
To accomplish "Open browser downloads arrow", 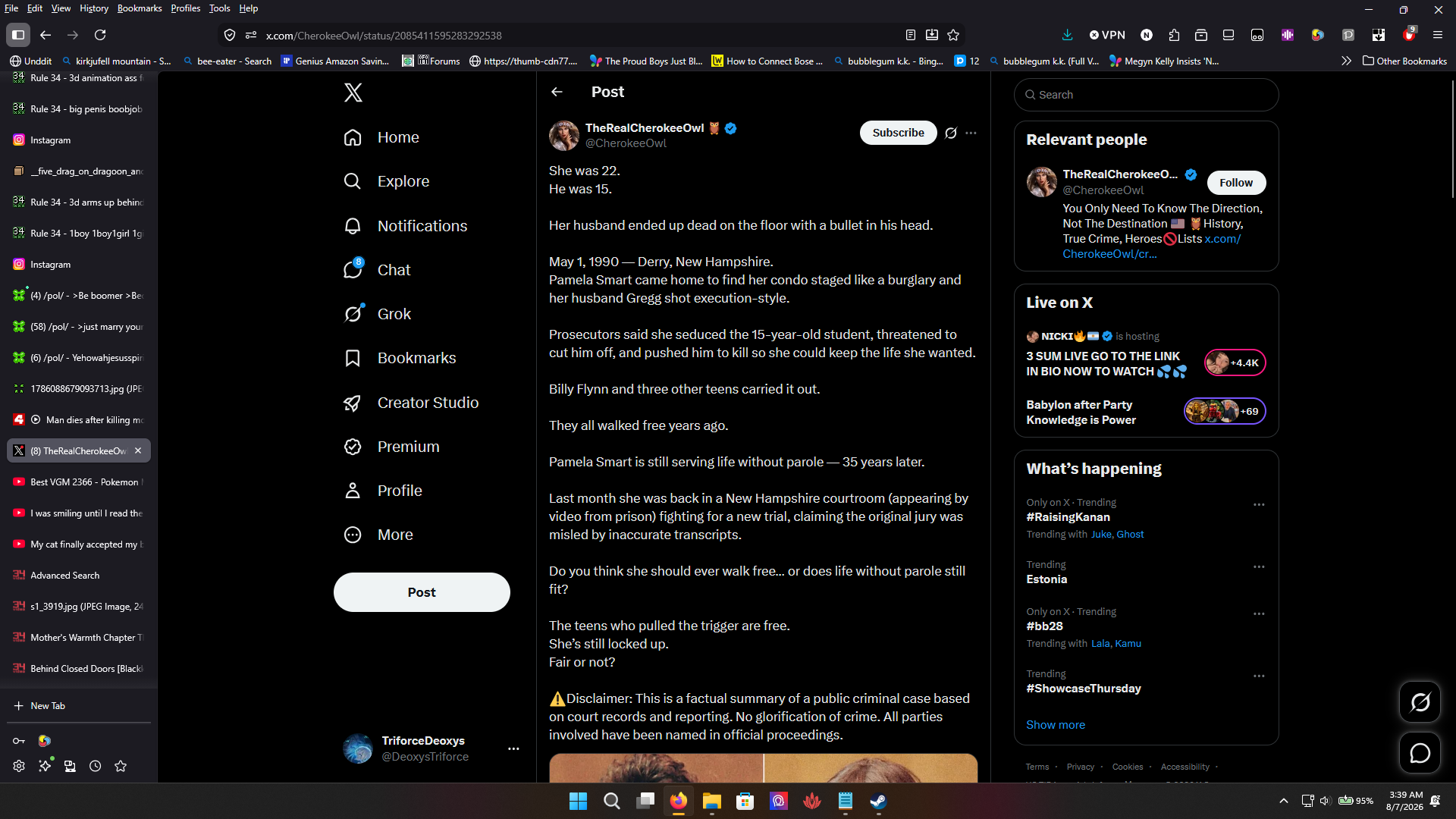I will click(x=1067, y=35).
